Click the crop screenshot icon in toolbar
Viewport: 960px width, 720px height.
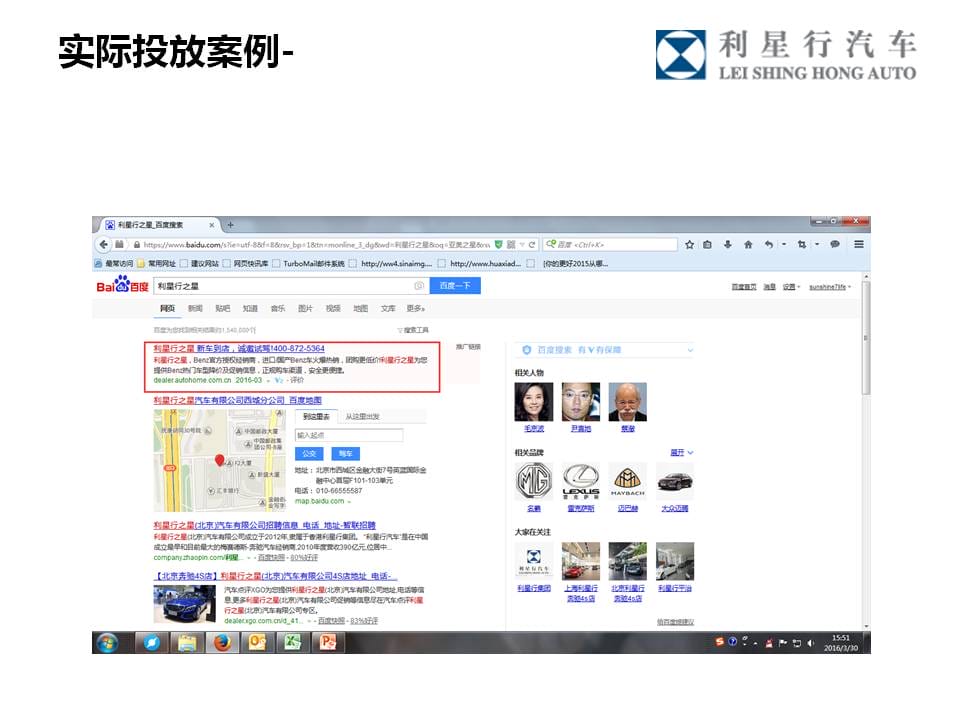(801, 244)
